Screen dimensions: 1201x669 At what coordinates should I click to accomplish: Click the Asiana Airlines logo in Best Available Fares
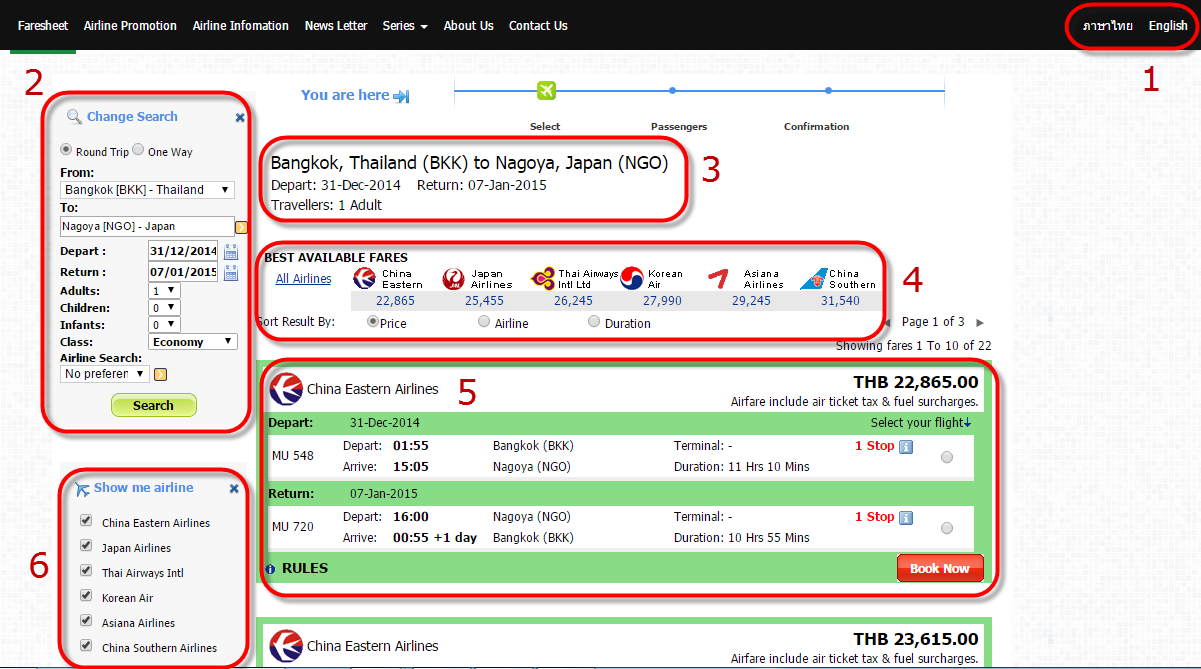(717, 278)
